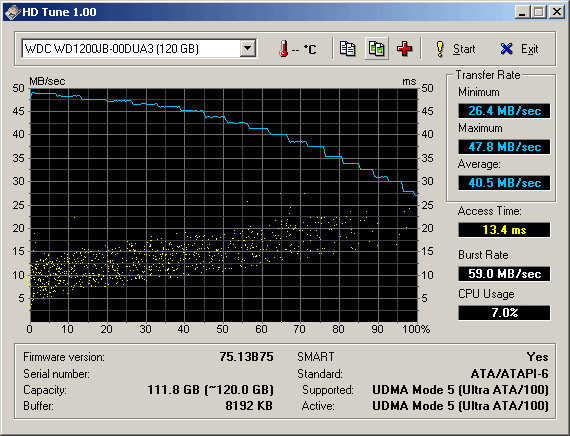Image resolution: width=570 pixels, height=436 pixels.
Task: Click the copy results to clipboard icon
Action: [348, 48]
